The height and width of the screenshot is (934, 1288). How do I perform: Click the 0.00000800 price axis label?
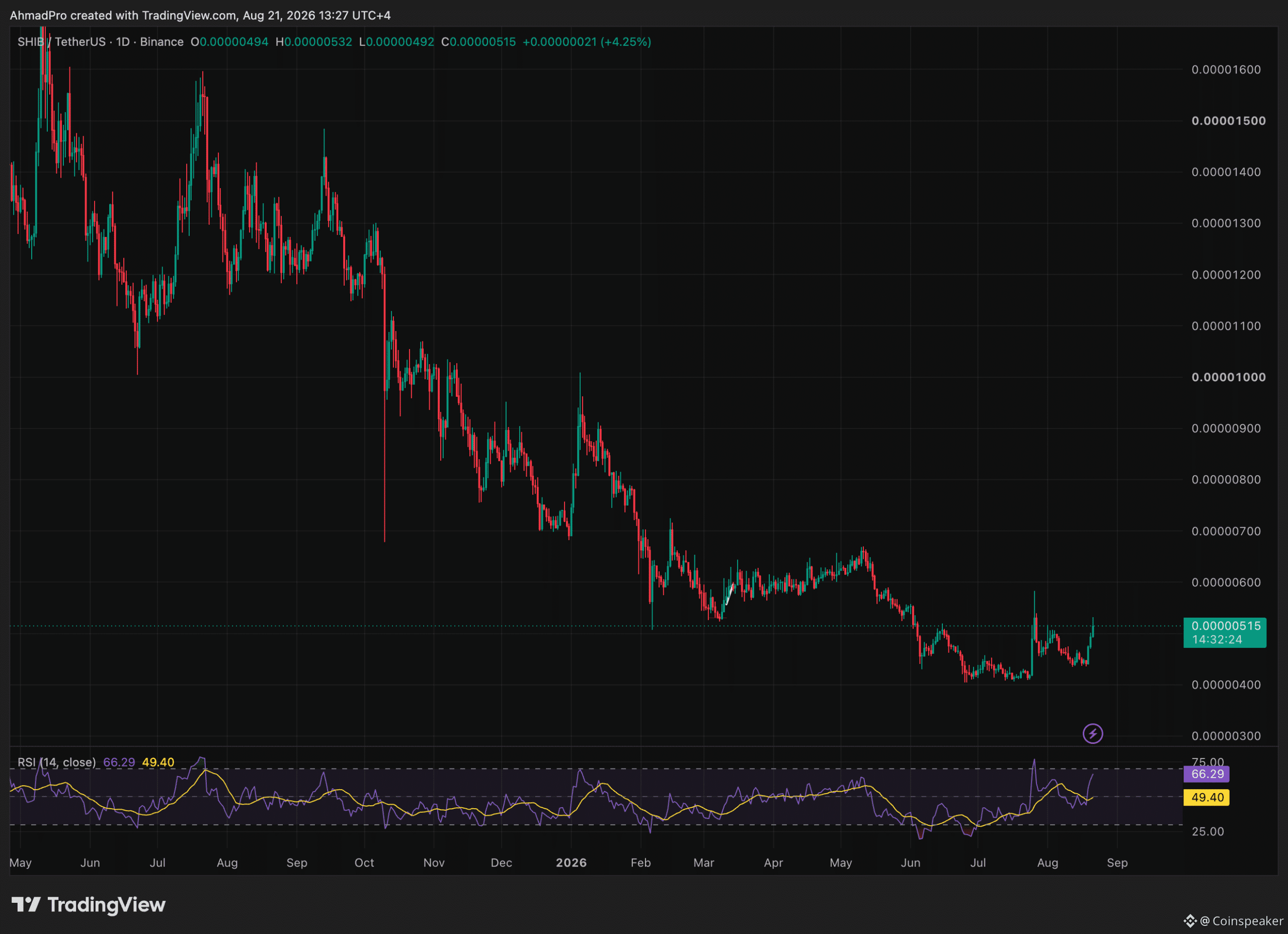1226,480
